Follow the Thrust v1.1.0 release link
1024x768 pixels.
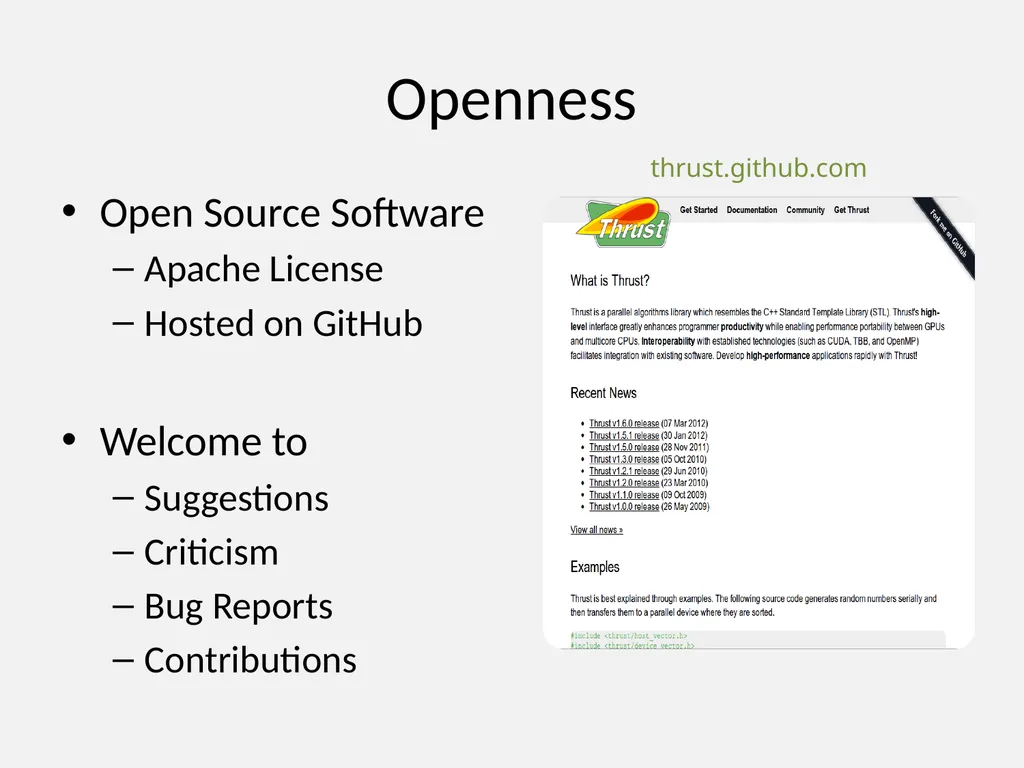tap(624, 494)
